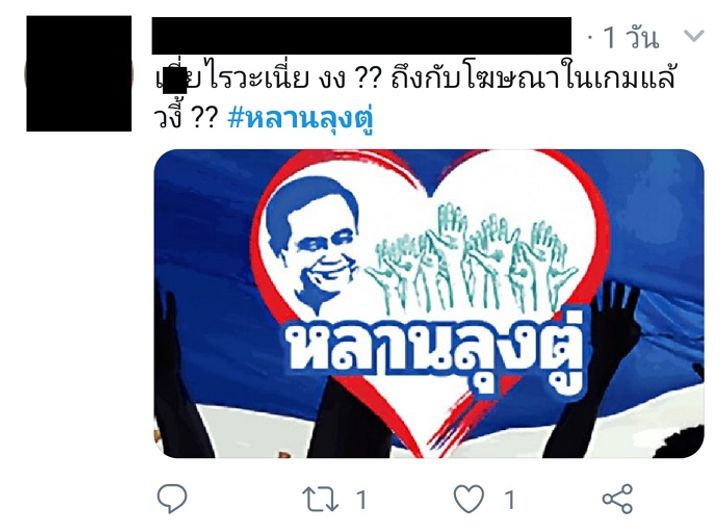The image size is (728, 527).
Task: View the like count of 1
Action: point(510,500)
